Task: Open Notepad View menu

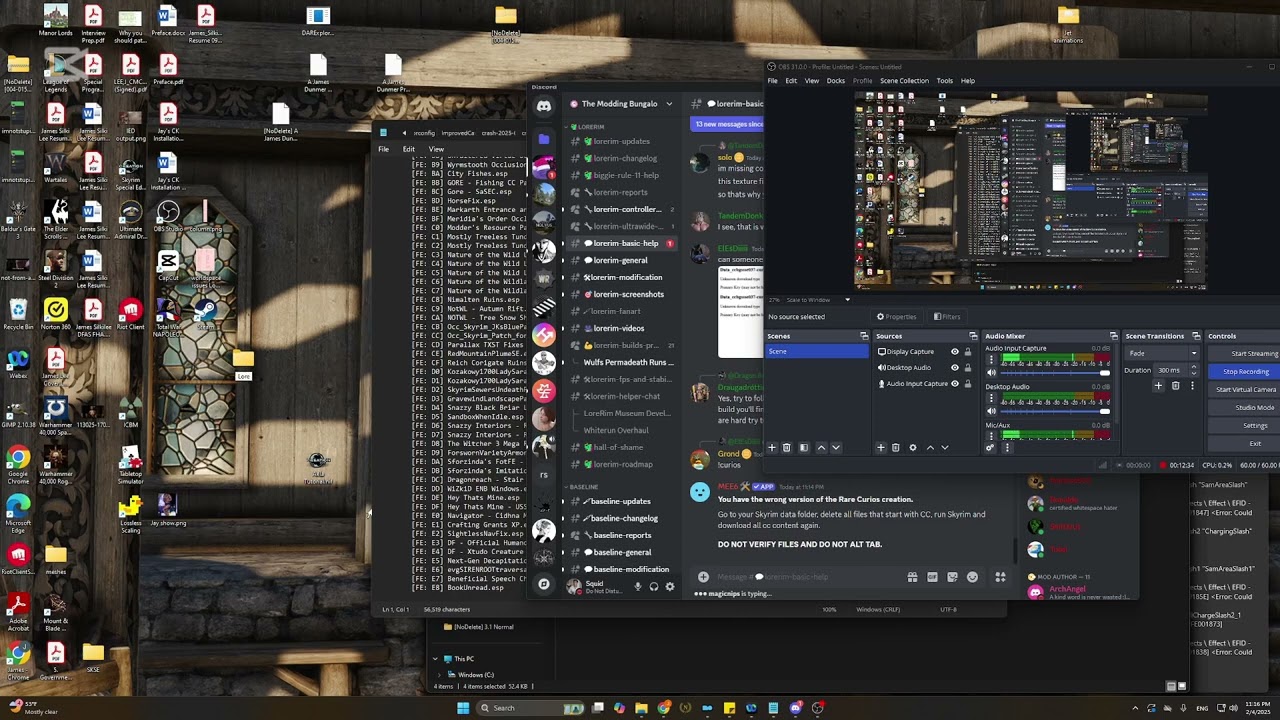Action: point(436,149)
